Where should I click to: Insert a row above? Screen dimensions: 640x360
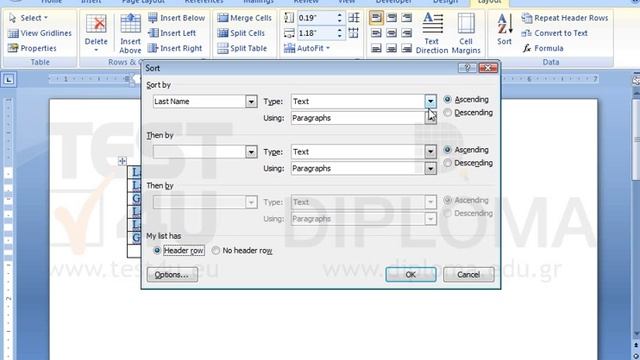(x=130, y=33)
